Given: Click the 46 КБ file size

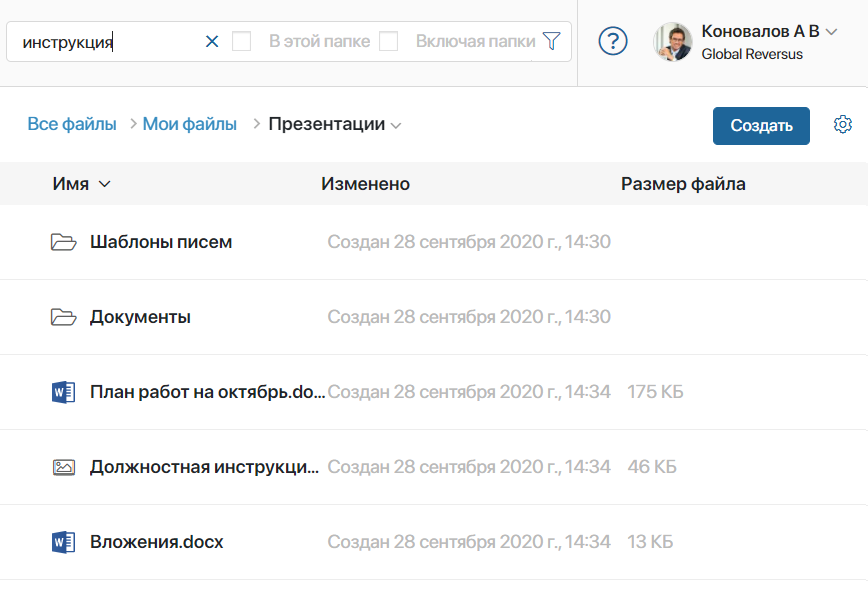Looking at the screenshot, I should coord(652,467).
